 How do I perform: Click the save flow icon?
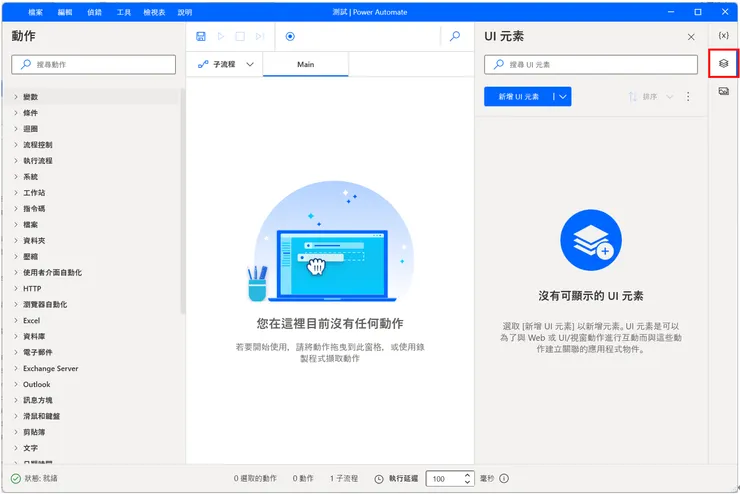[201, 36]
